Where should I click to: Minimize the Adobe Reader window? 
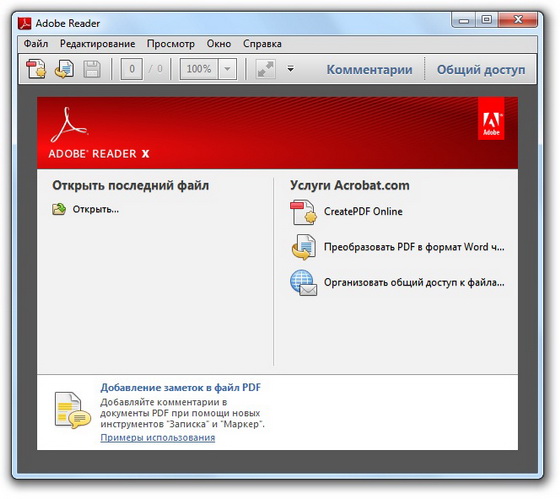coord(464,20)
